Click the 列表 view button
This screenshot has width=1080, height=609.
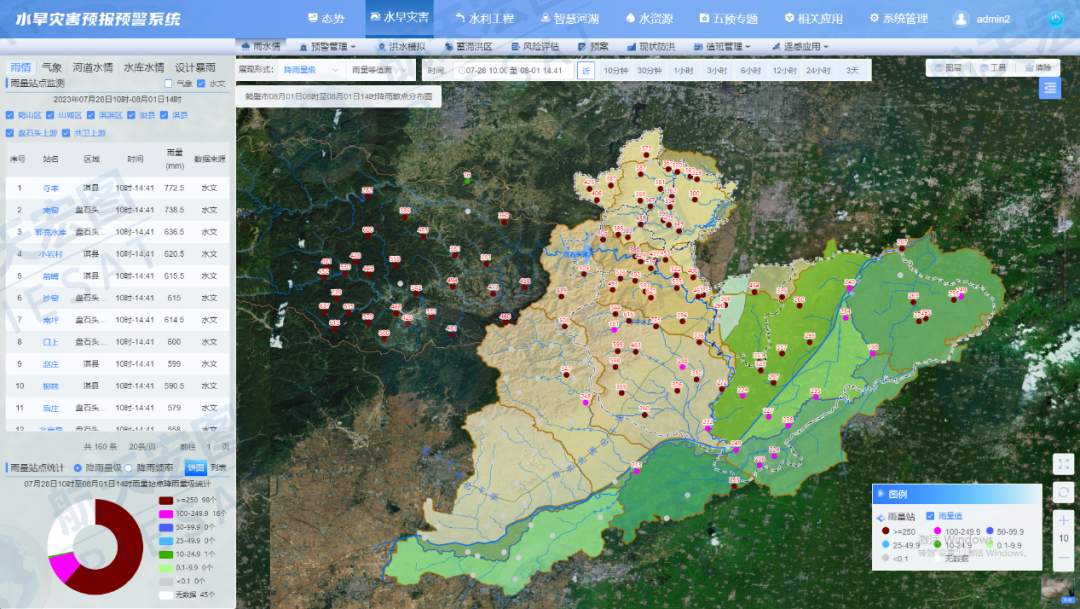tap(218, 468)
